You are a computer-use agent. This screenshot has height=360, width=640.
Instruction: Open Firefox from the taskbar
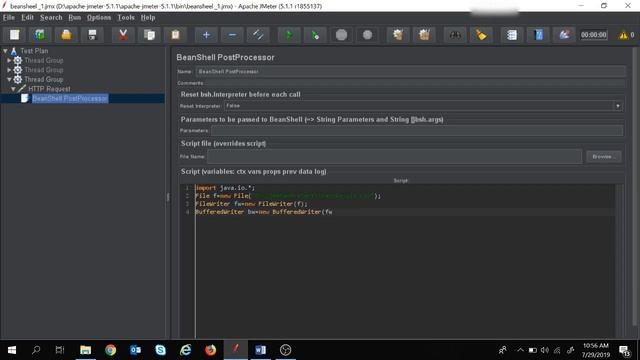tap(210, 350)
